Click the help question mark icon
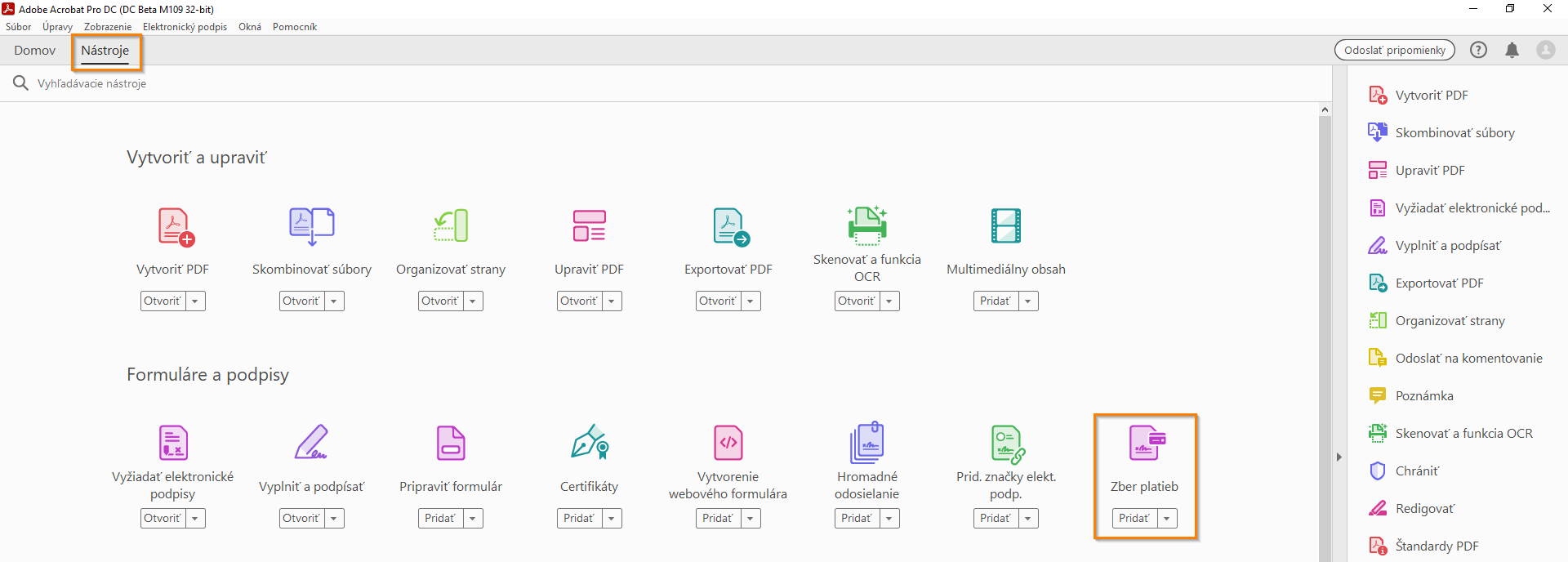 pos(1478,50)
